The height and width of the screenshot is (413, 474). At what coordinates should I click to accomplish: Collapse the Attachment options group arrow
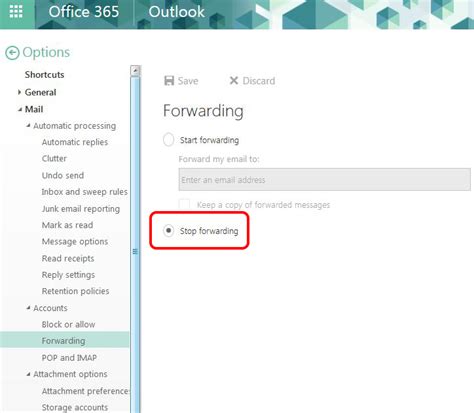pos(28,374)
